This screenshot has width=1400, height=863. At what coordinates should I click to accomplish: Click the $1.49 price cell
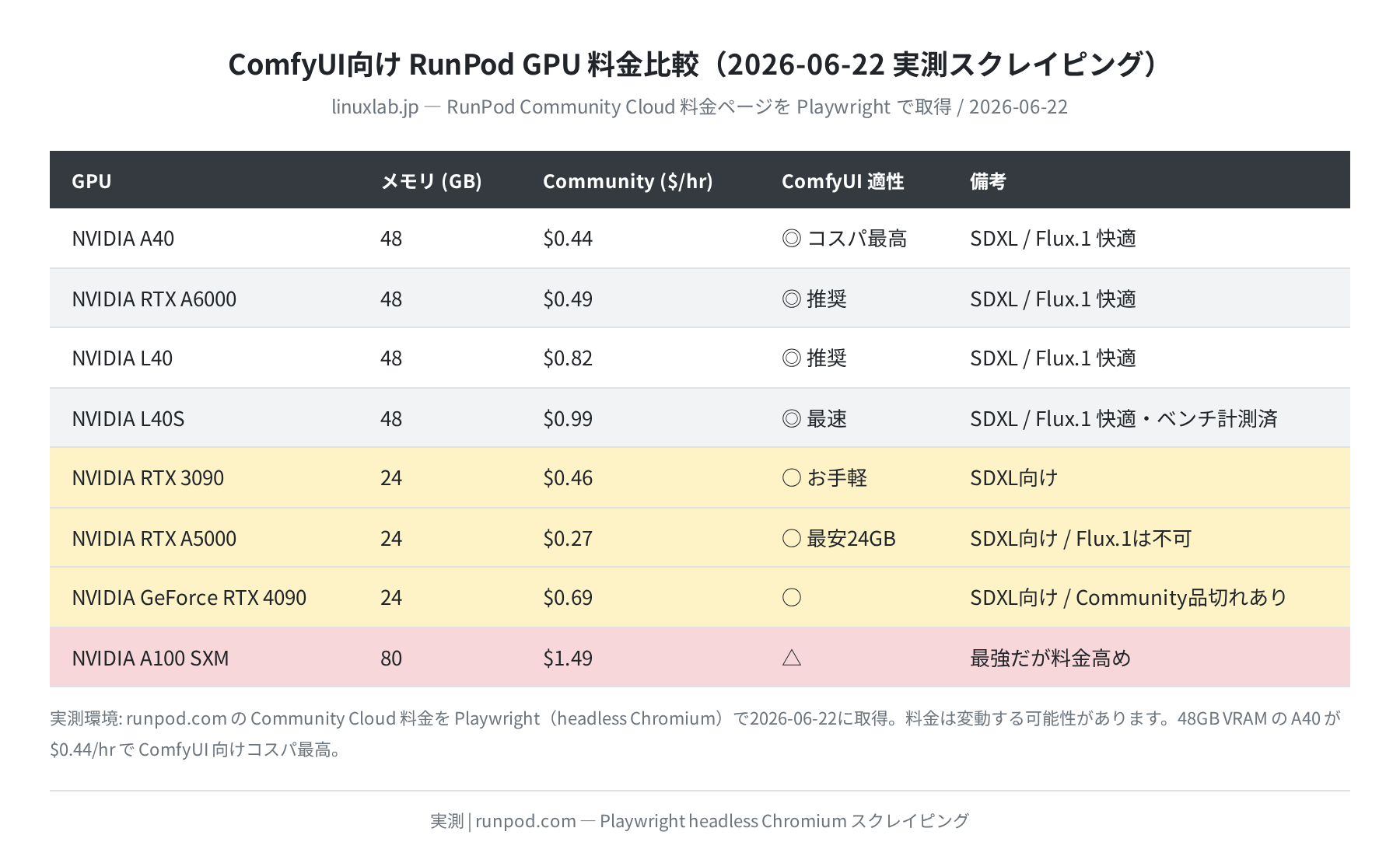(x=568, y=658)
